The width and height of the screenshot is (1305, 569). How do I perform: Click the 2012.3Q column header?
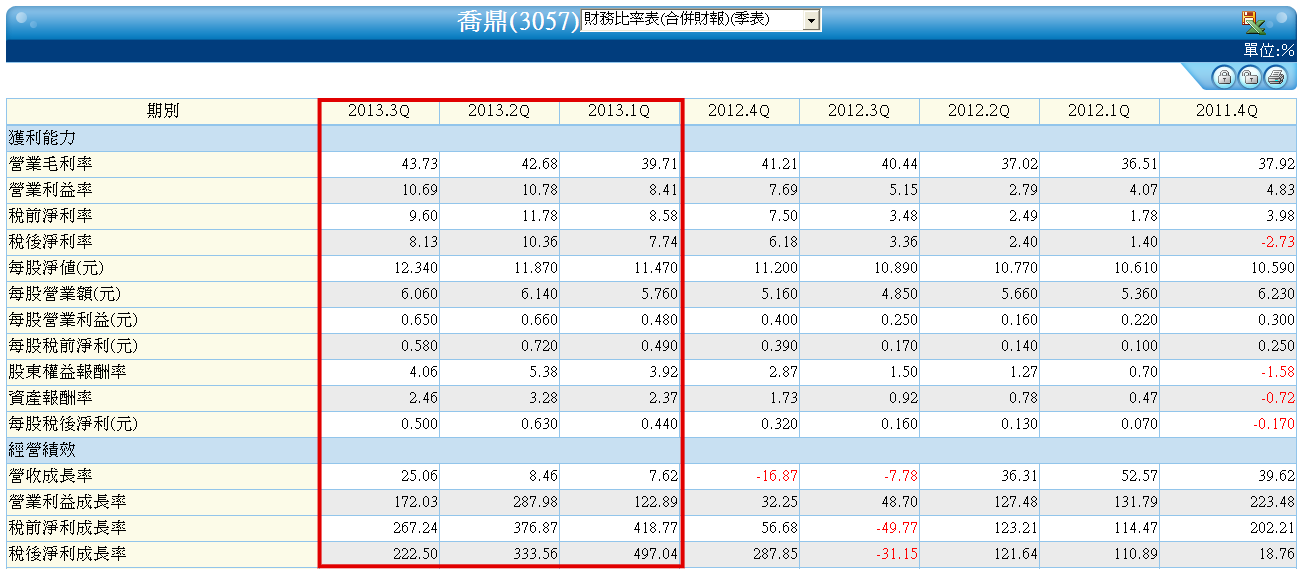[x=859, y=111]
